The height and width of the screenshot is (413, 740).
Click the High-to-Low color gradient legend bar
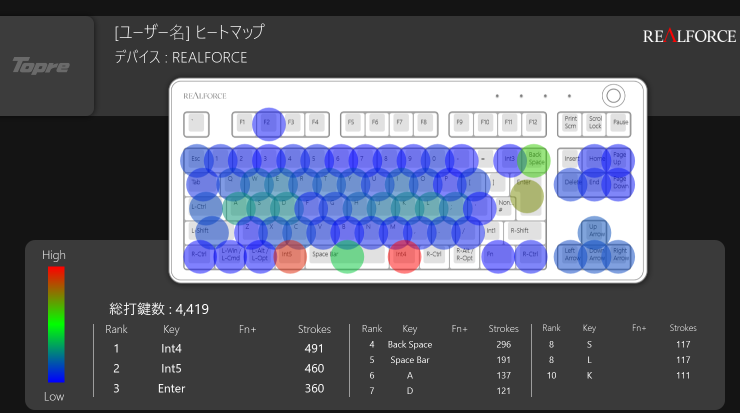pos(56,325)
